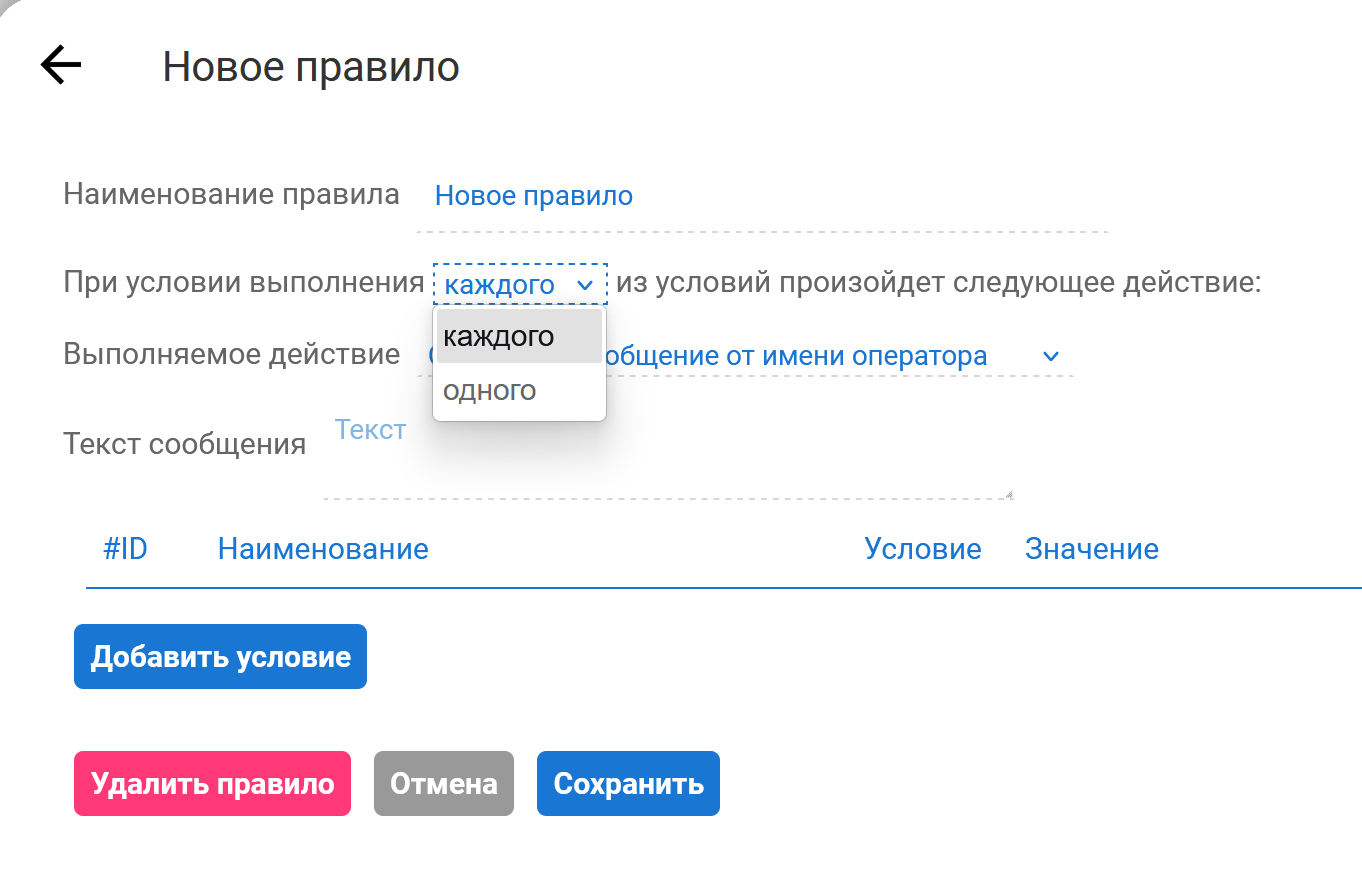Click the message textarea resize handle
The height and width of the screenshot is (883, 1362).
coord(1008,494)
